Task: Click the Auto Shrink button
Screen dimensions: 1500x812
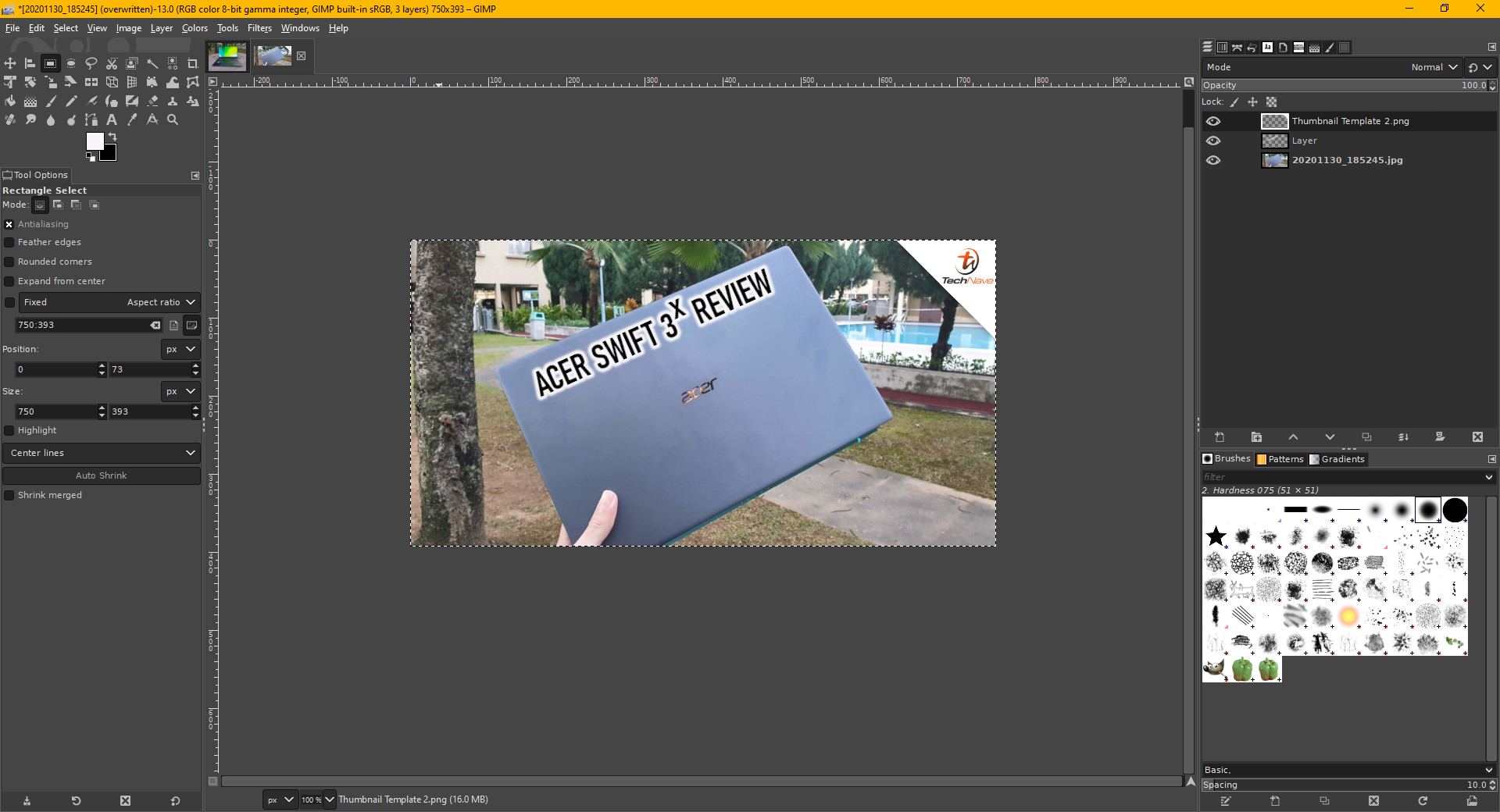Action: tap(102, 475)
